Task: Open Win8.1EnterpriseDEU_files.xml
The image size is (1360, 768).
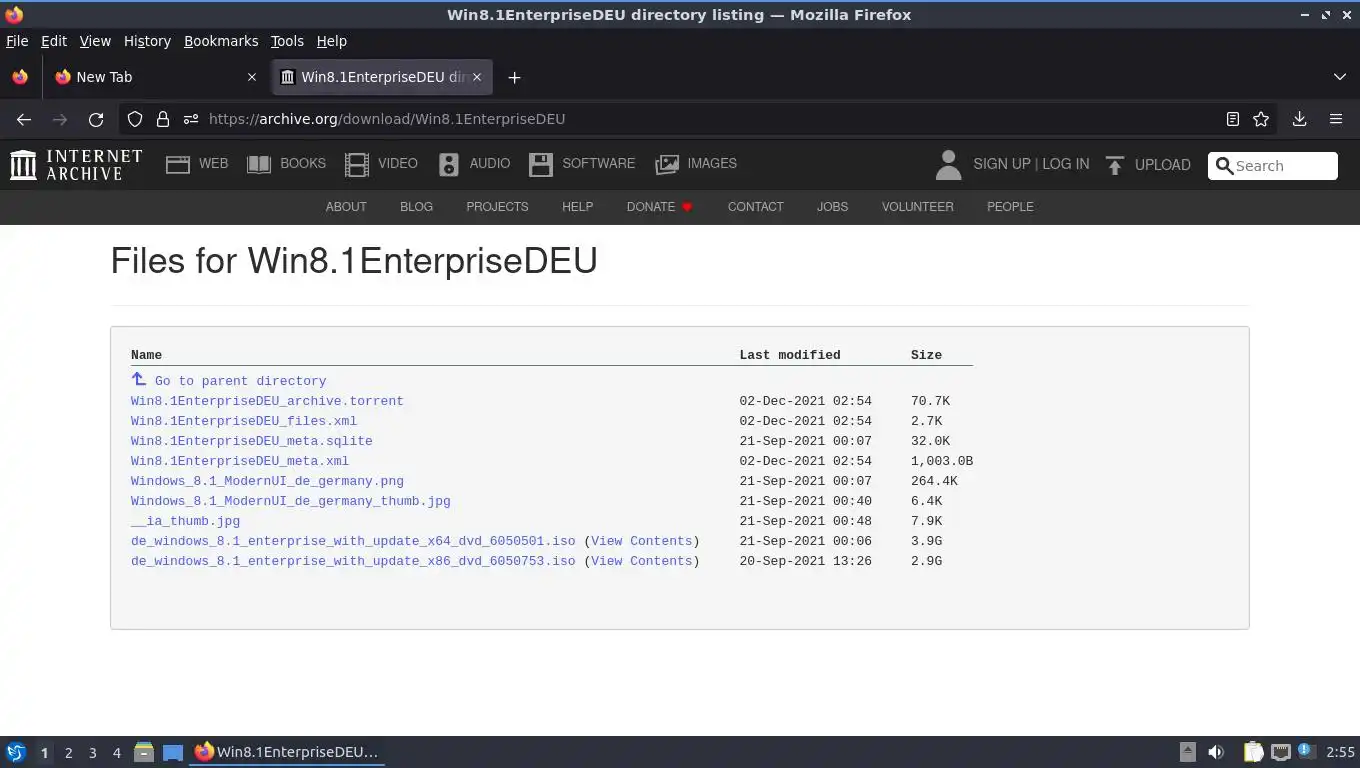Action: click(244, 421)
